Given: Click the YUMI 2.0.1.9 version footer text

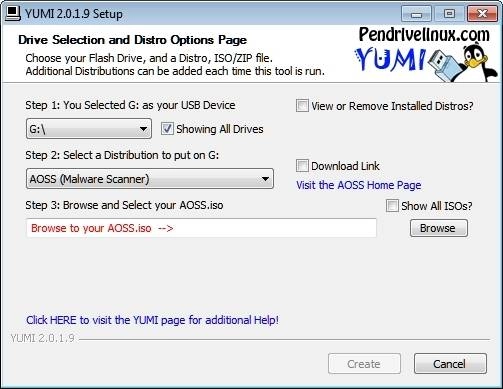Looking at the screenshot, I should 42,338.
